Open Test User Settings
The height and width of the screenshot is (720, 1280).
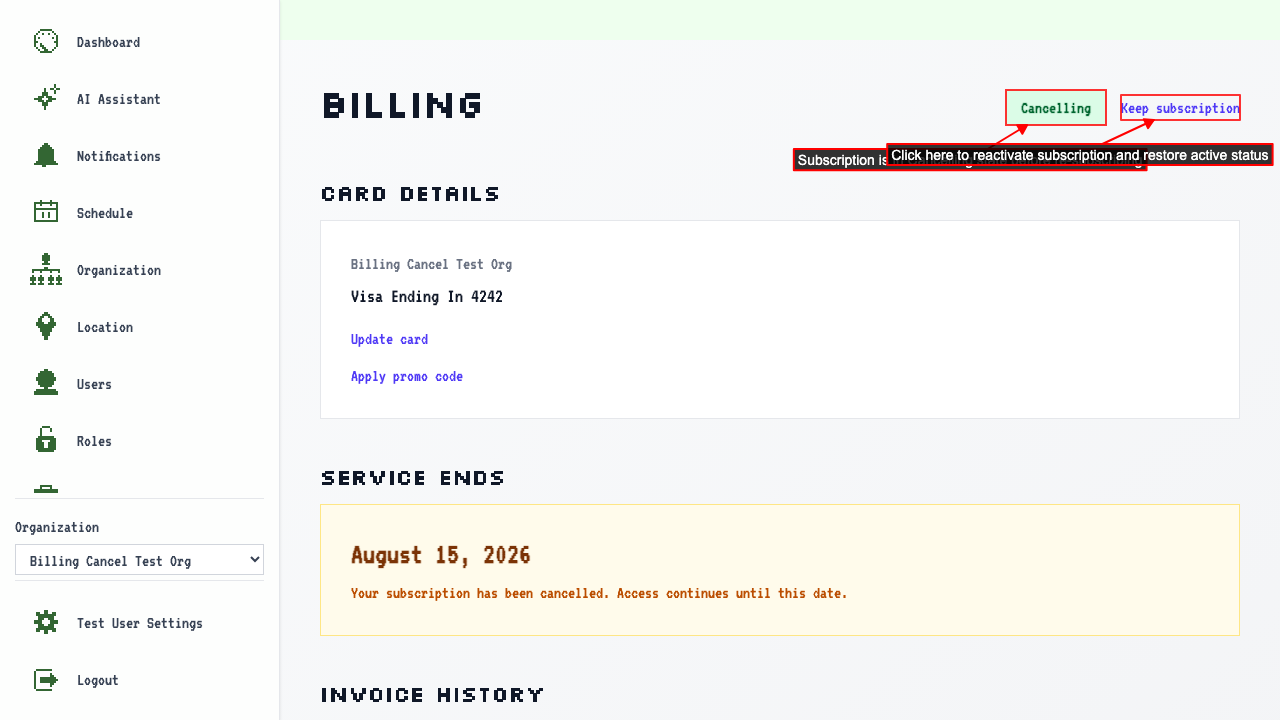(139, 623)
